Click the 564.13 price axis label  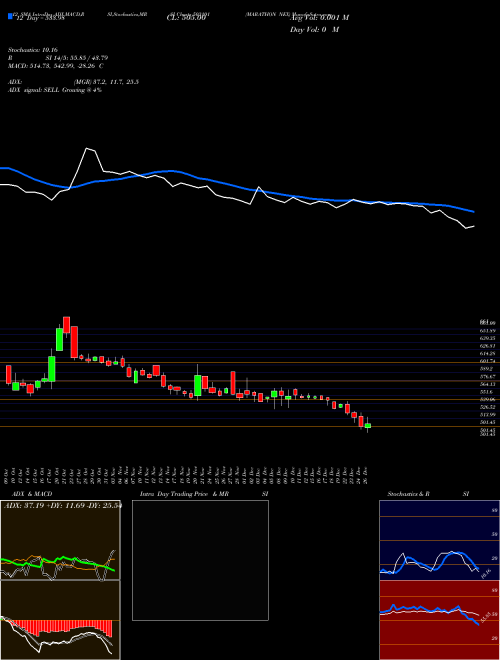pyautogui.click(x=489, y=384)
